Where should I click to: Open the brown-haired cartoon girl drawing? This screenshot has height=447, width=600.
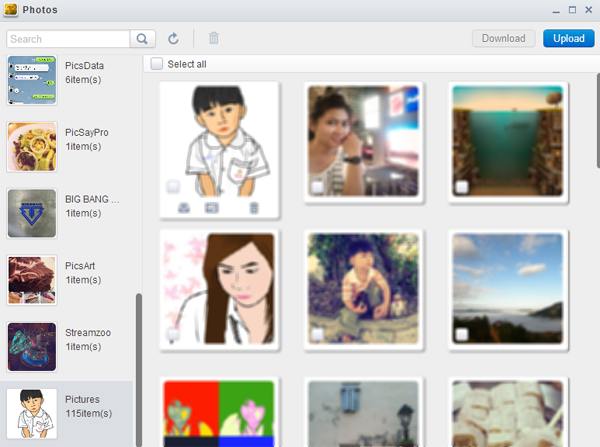219,289
